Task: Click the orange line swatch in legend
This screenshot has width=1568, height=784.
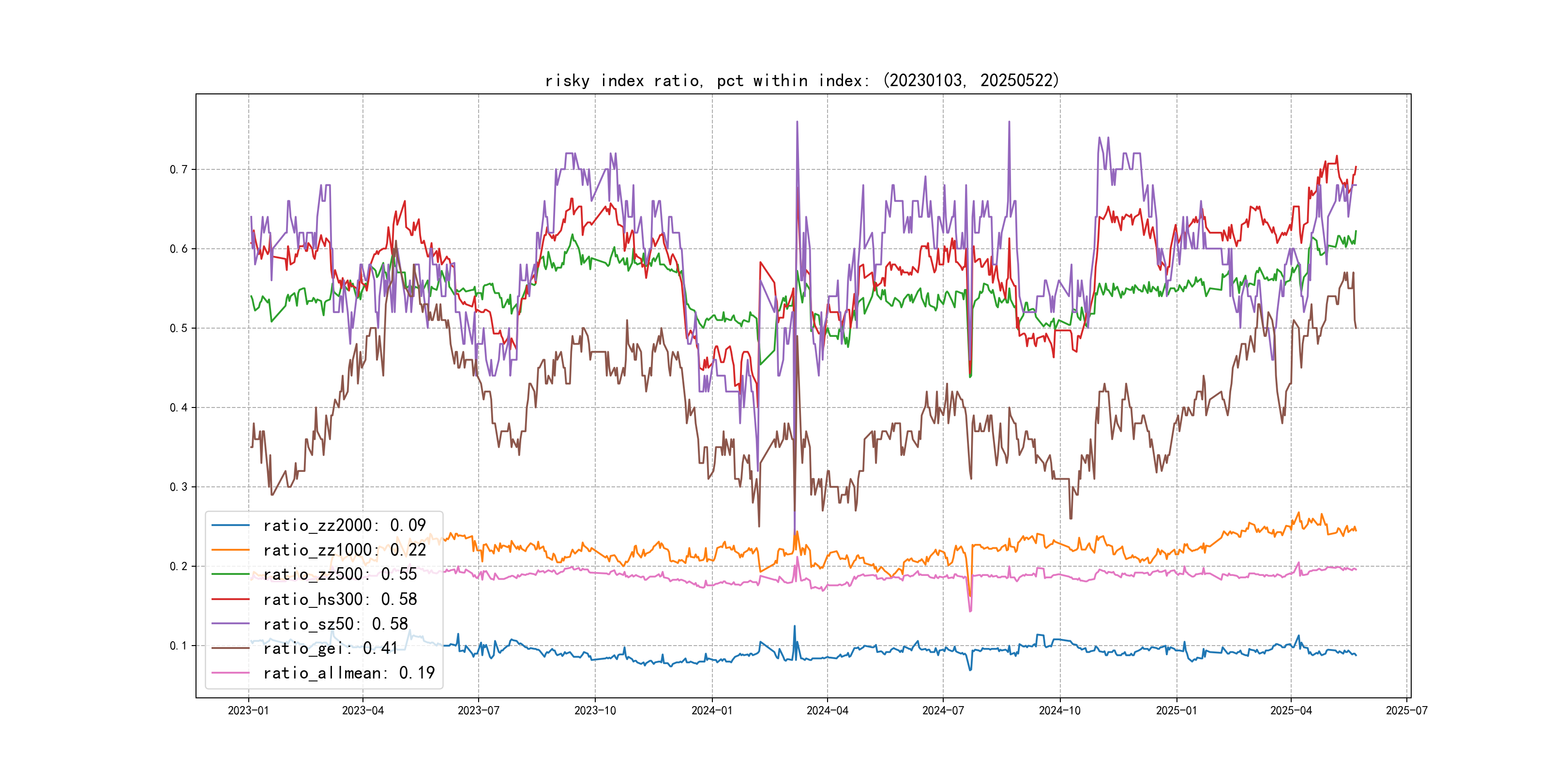Action: point(231,550)
